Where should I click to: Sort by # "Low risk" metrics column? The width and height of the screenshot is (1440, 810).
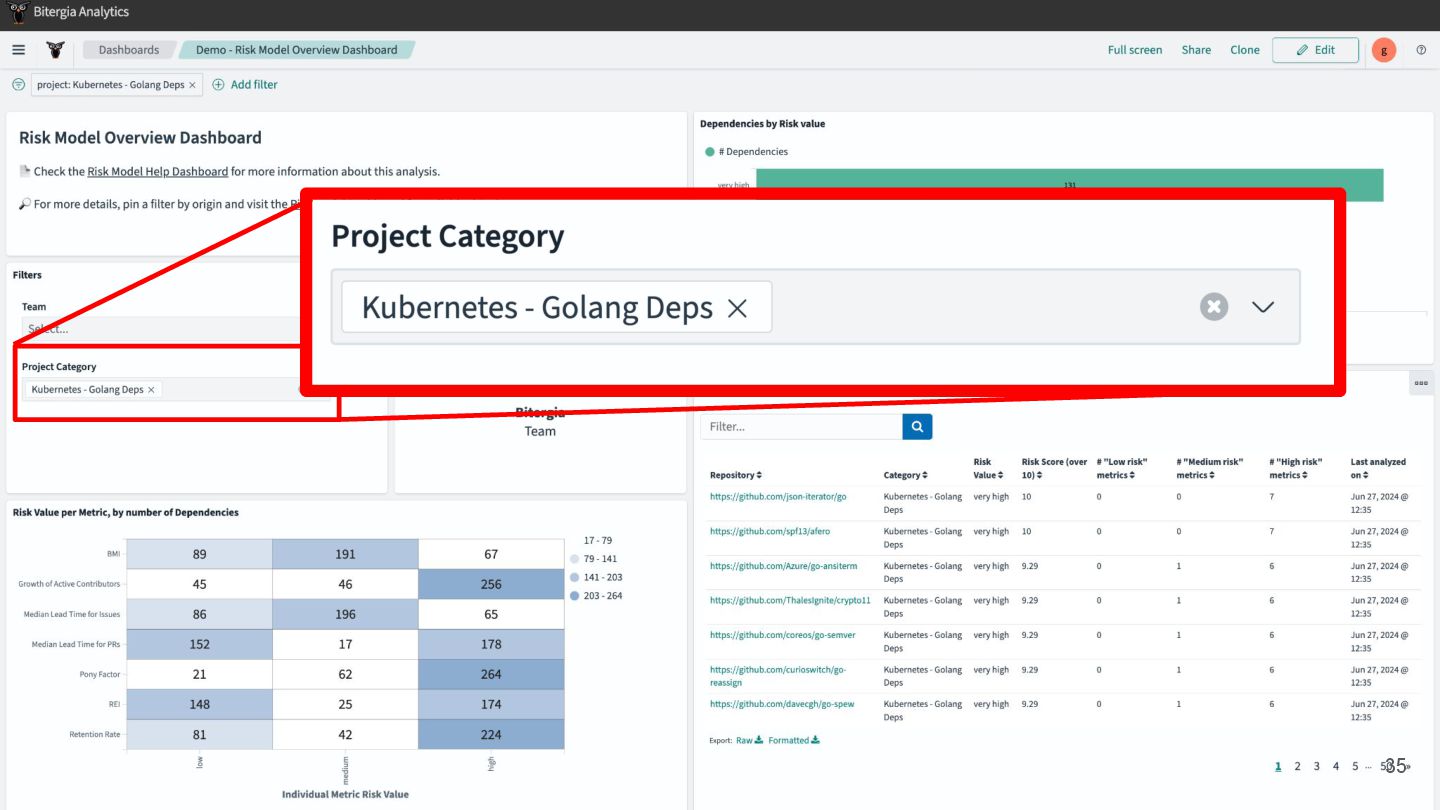1122,468
